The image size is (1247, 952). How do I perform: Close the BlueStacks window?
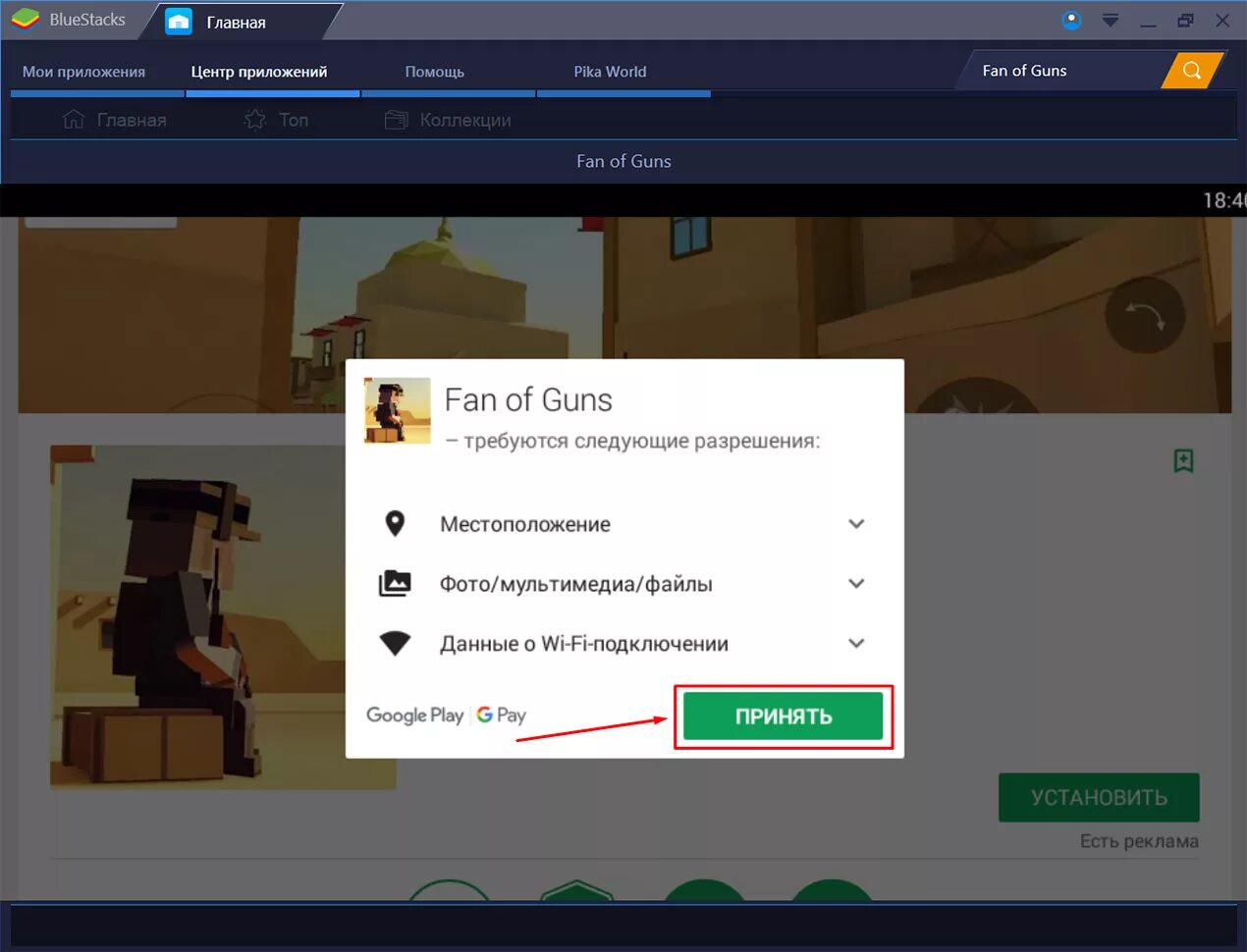[x=1222, y=21]
